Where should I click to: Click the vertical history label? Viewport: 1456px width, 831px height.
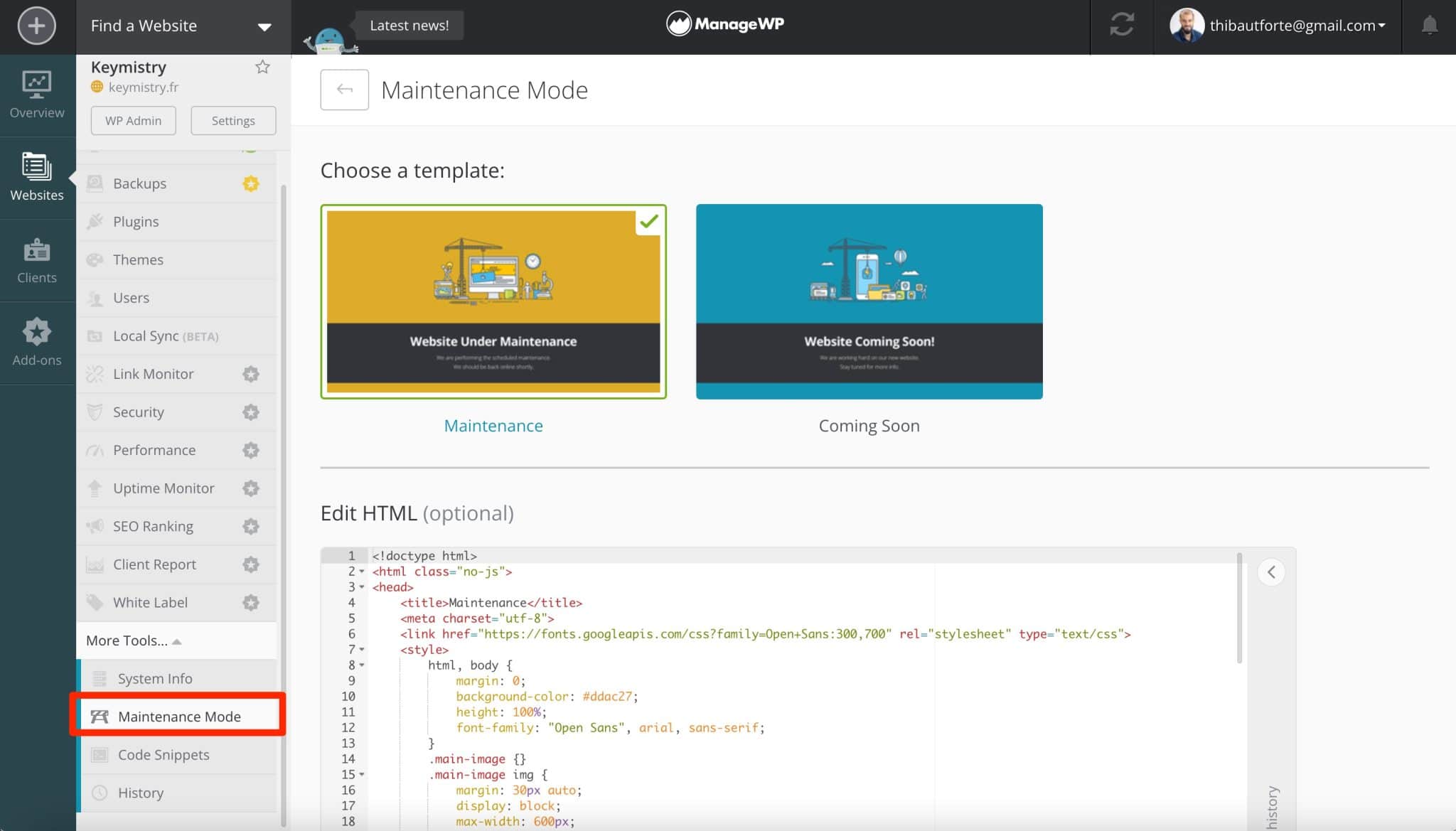point(1273,808)
